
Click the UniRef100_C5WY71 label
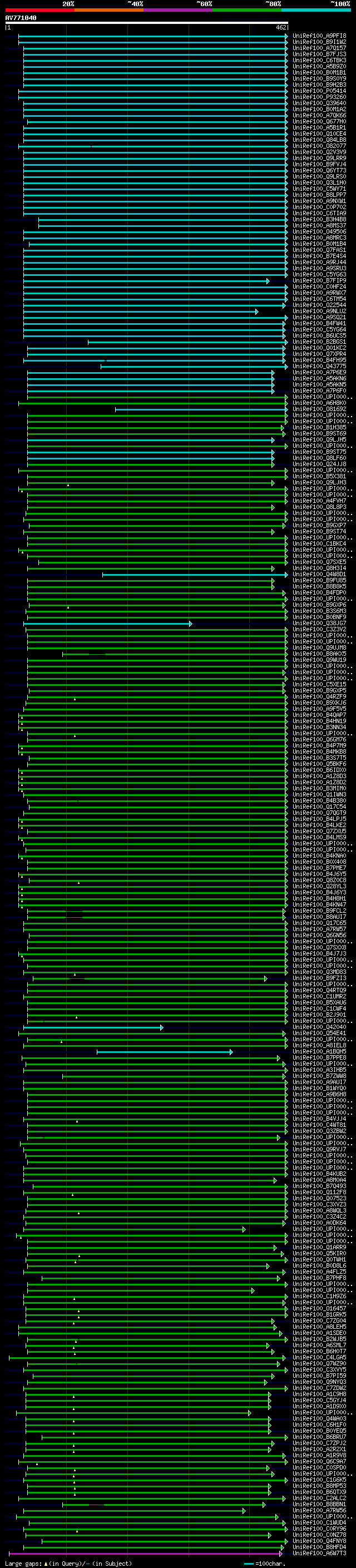pyautogui.click(x=319, y=189)
